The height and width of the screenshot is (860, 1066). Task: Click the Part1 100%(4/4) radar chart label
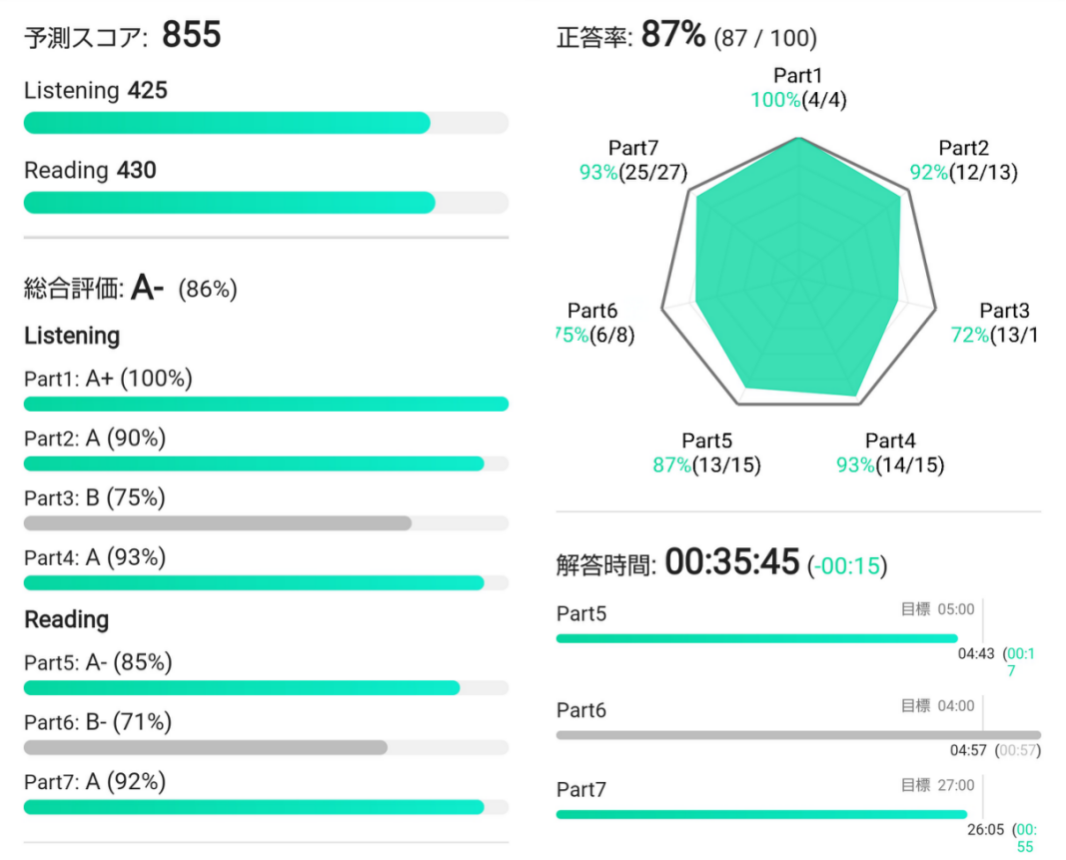tap(798, 88)
